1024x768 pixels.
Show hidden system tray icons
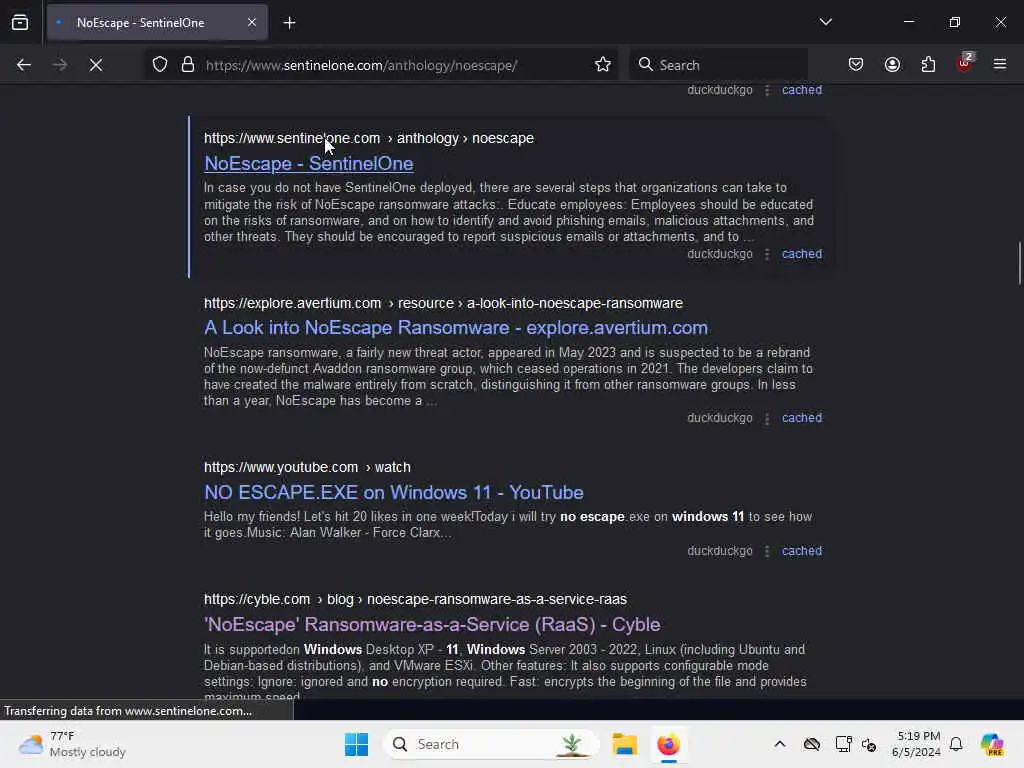tap(780, 744)
